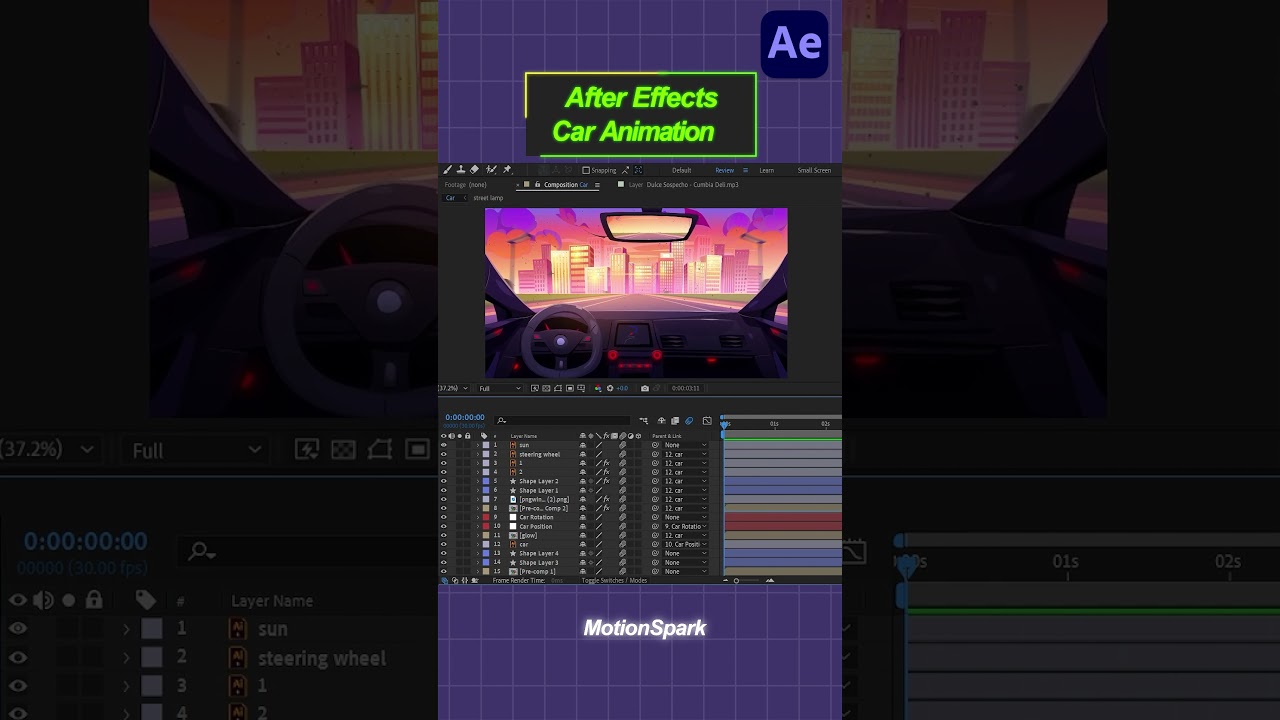
Task: Click the Review workspace menu icon
Action: pyautogui.click(x=745, y=170)
